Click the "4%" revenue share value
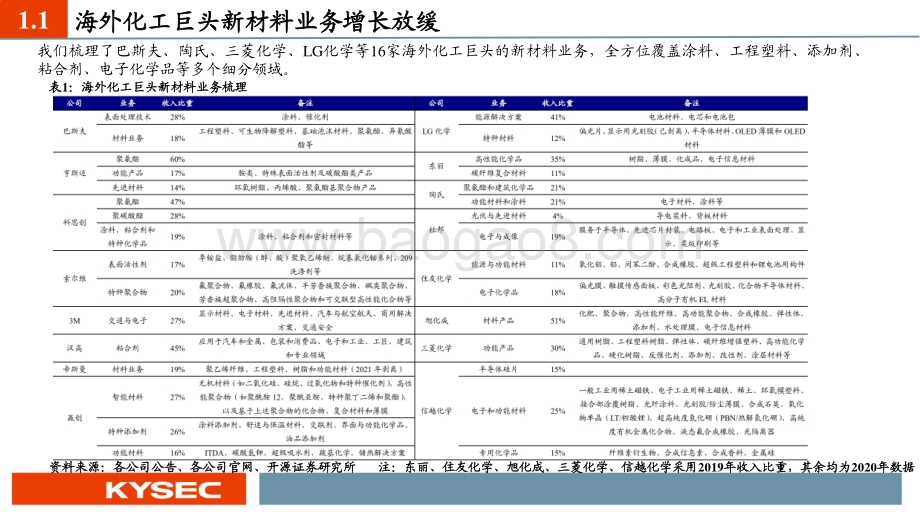Image resolution: width=920 pixels, height=518 pixels. [x=557, y=216]
